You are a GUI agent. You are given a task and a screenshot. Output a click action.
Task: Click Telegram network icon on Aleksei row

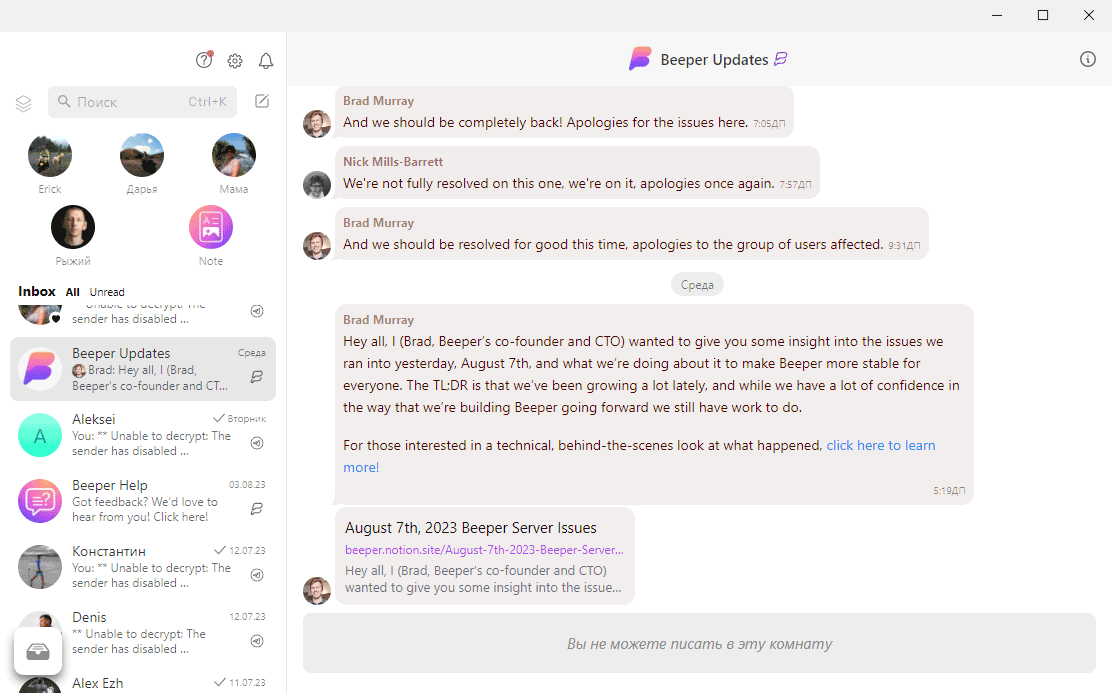[x=257, y=443]
